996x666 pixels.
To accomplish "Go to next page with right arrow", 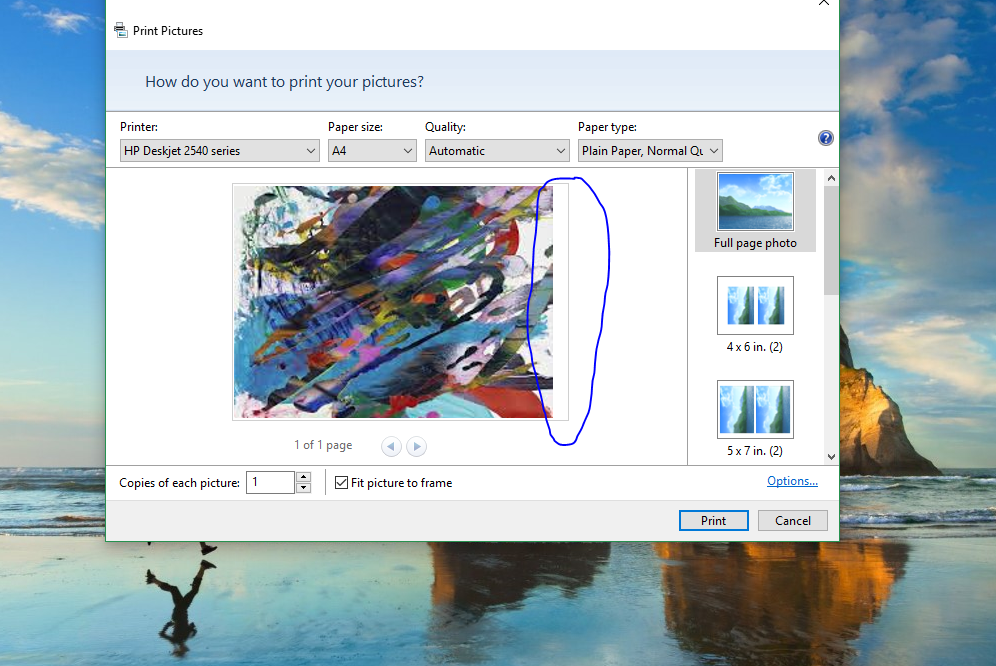I will point(417,446).
